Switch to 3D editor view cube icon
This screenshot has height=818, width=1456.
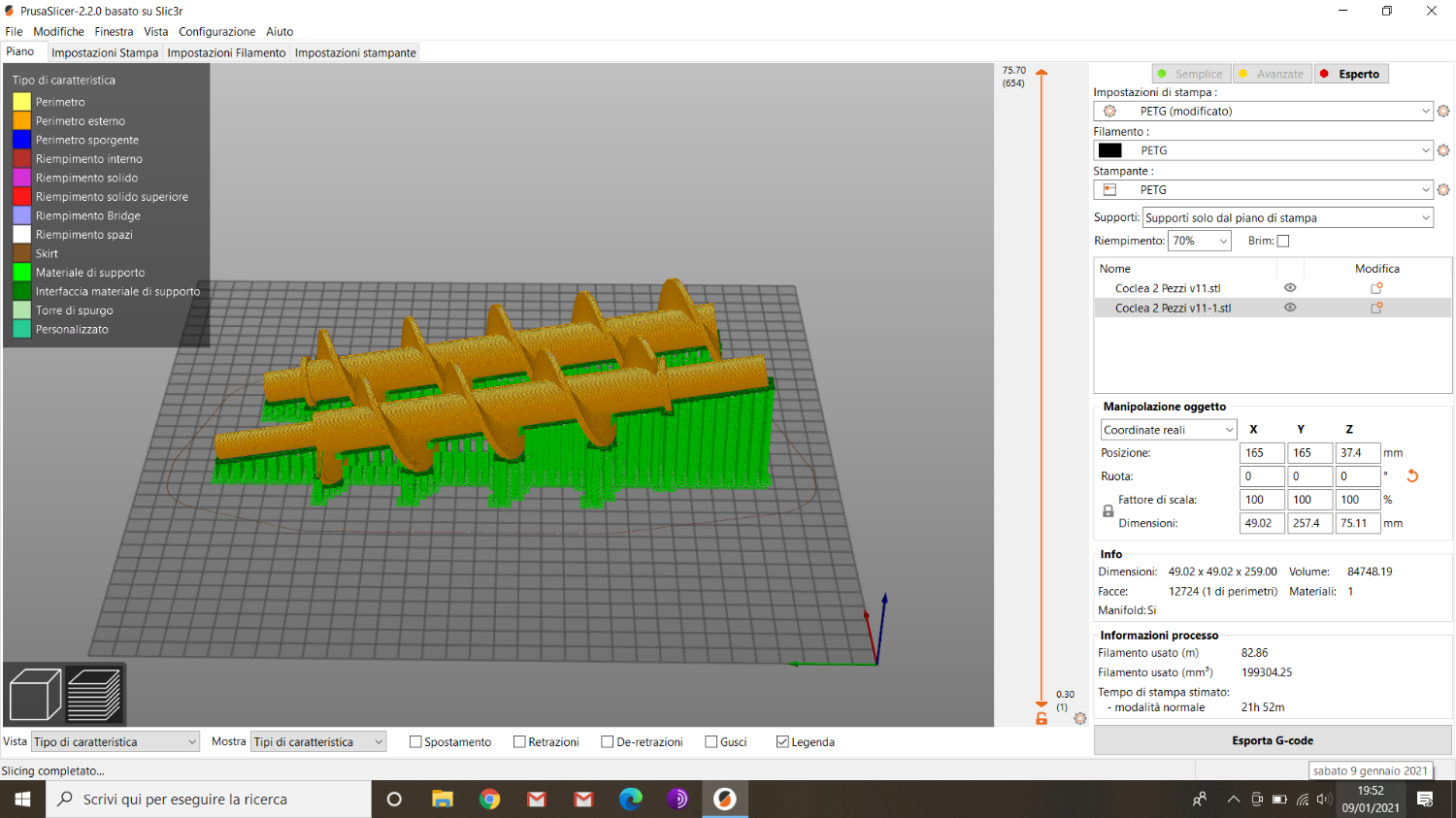[x=35, y=695]
